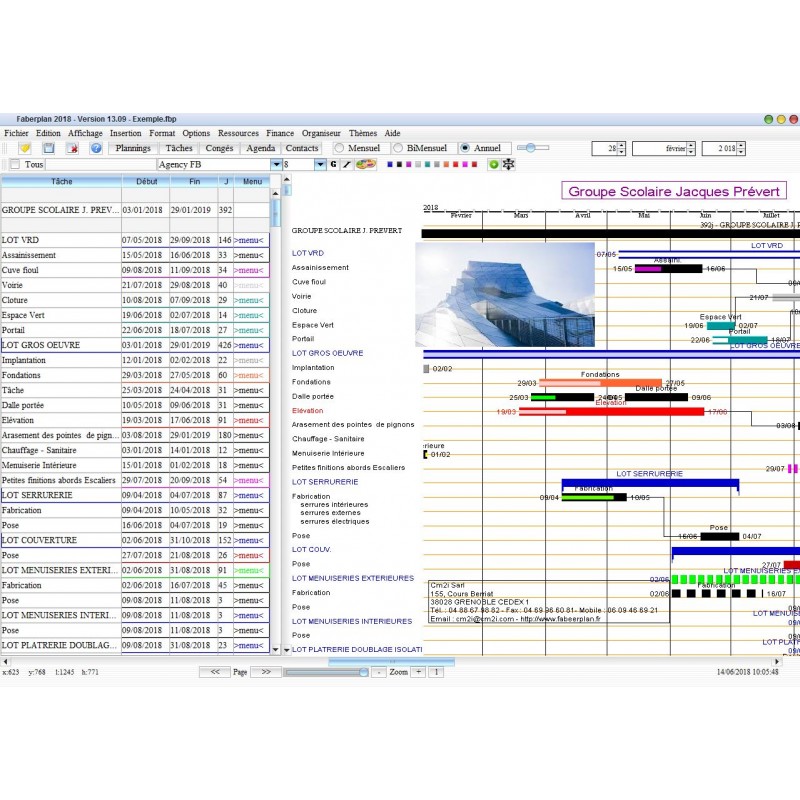Click the Contacts button
Viewport: 800px width, 800px height.
[302, 148]
